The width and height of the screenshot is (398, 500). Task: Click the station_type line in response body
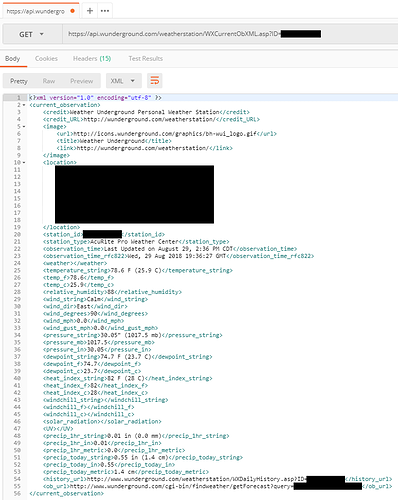136,242
